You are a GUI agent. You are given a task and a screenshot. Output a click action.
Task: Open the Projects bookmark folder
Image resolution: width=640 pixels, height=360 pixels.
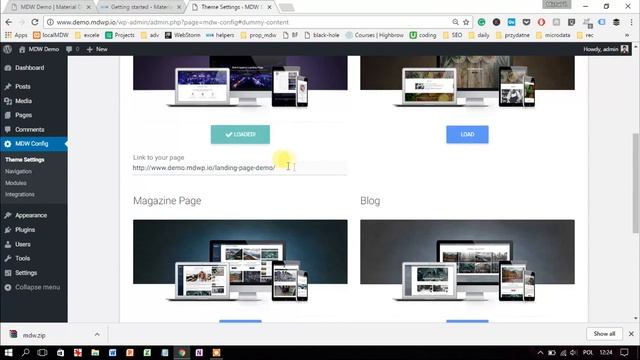120,35
